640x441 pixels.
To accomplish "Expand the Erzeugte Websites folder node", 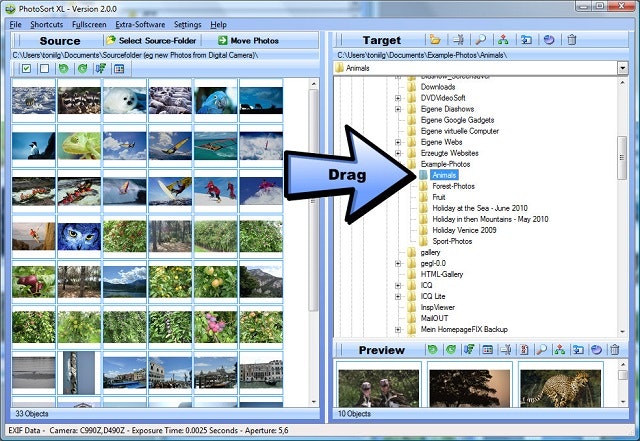I will 398,153.
